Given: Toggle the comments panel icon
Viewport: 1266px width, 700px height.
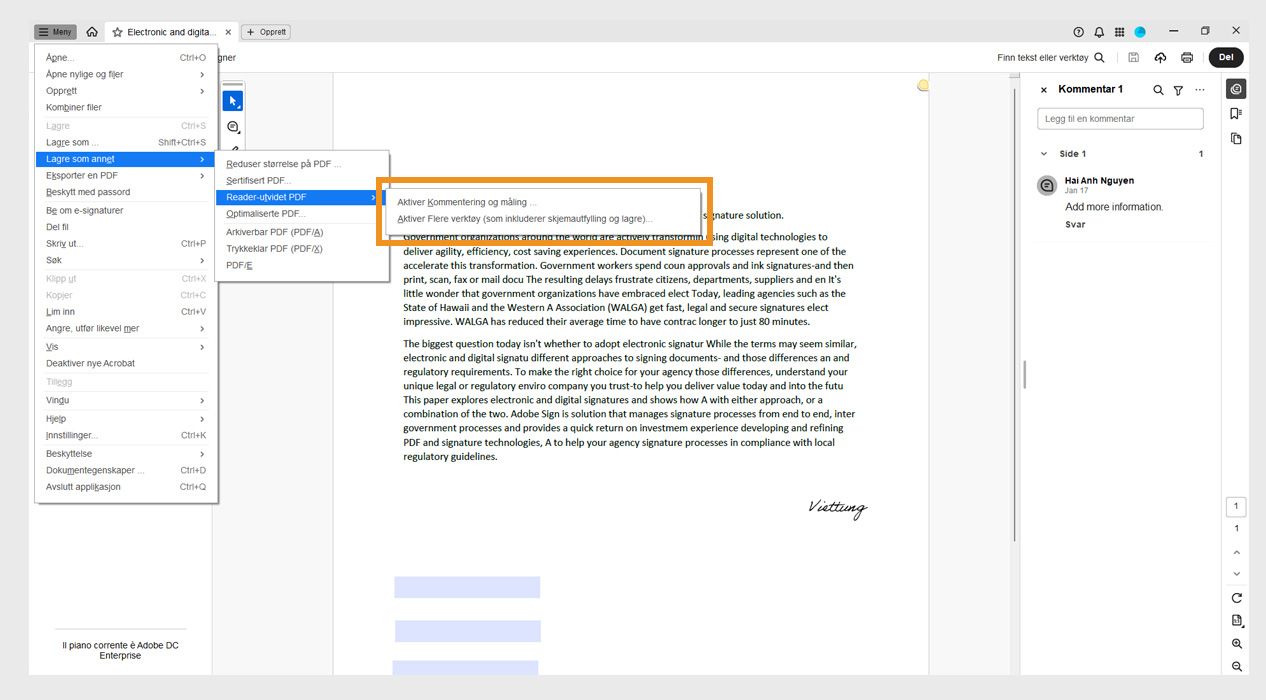Looking at the screenshot, I should point(1236,88).
